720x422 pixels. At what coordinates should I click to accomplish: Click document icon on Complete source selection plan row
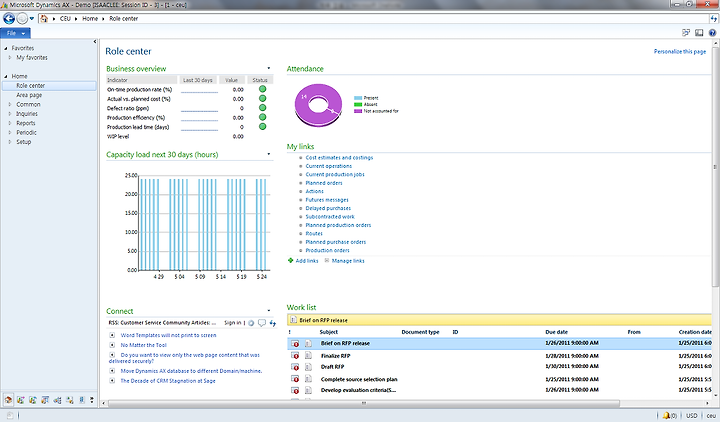(309, 379)
